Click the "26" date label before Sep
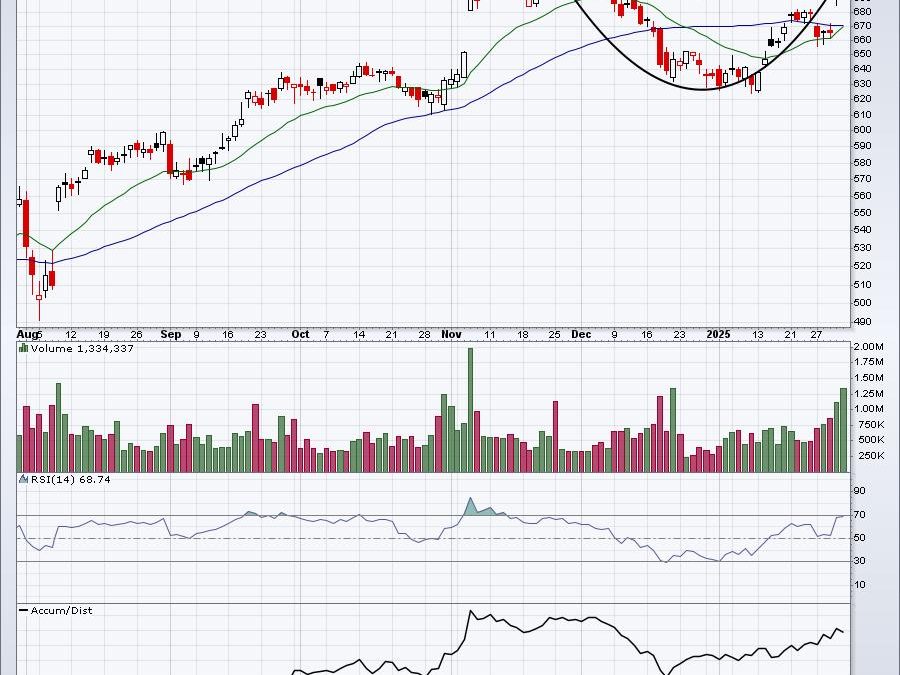900x675 pixels. (136, 334)
